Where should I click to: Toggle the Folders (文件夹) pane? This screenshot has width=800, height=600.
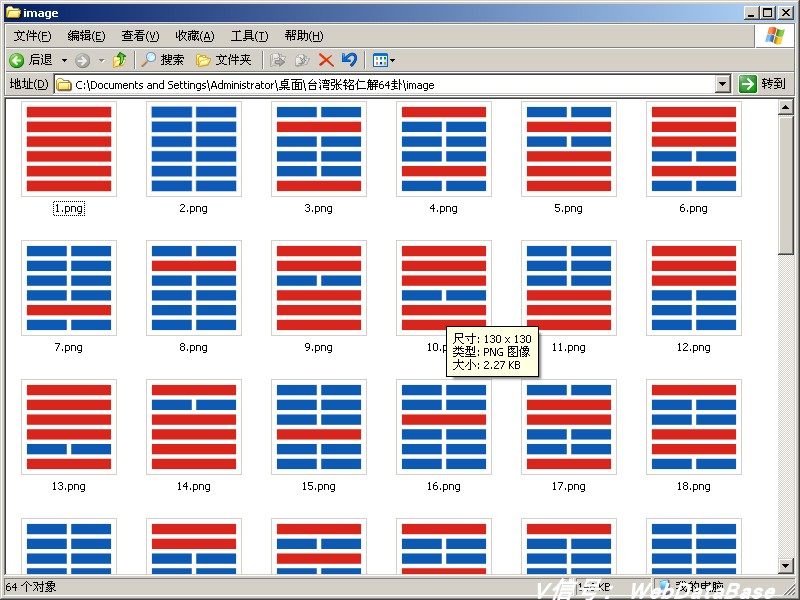click(224, 60)
